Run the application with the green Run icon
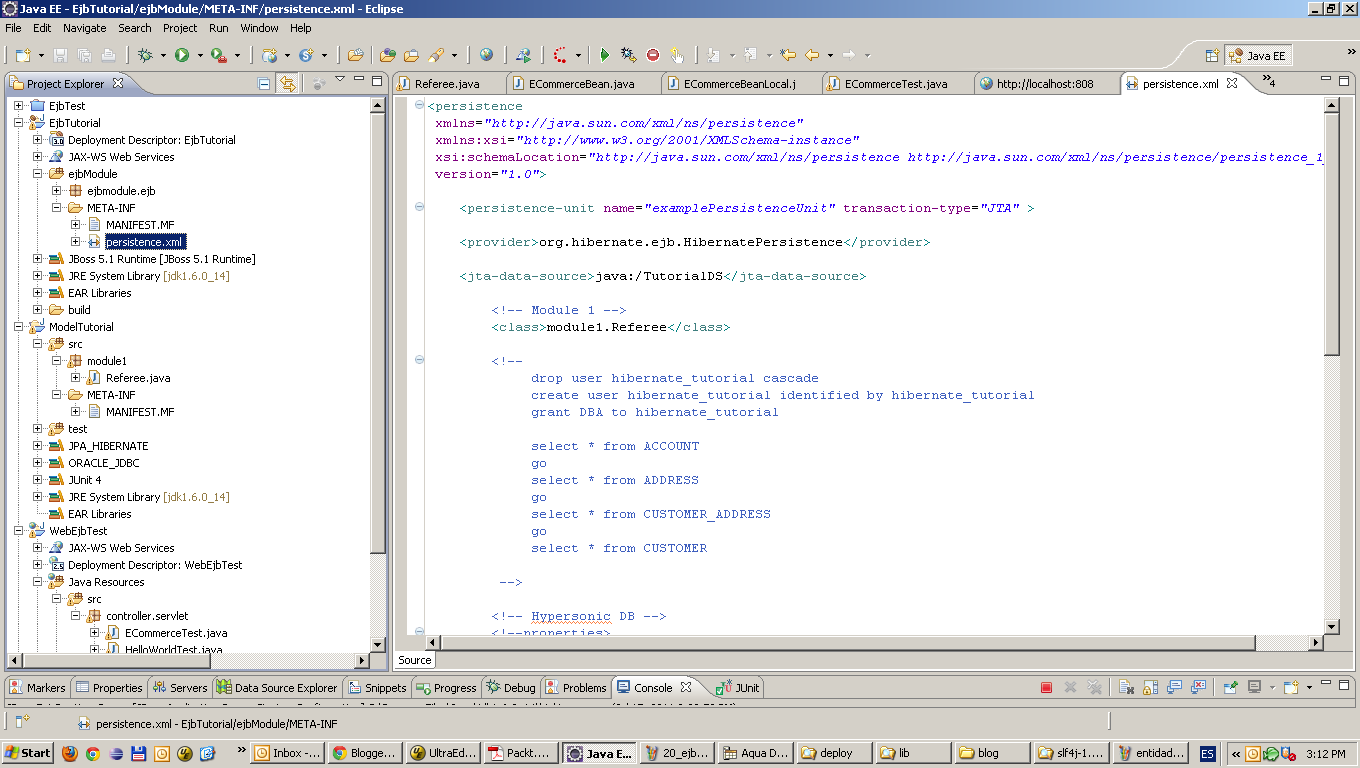 181,55
